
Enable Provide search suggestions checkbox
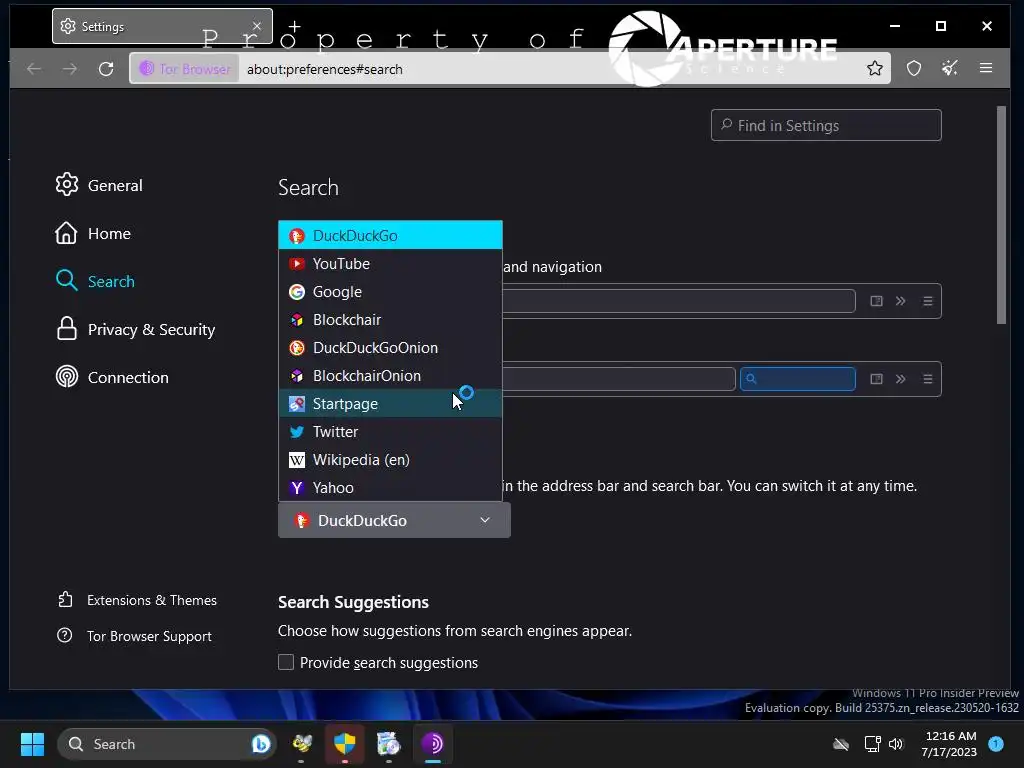coord(286,662)
